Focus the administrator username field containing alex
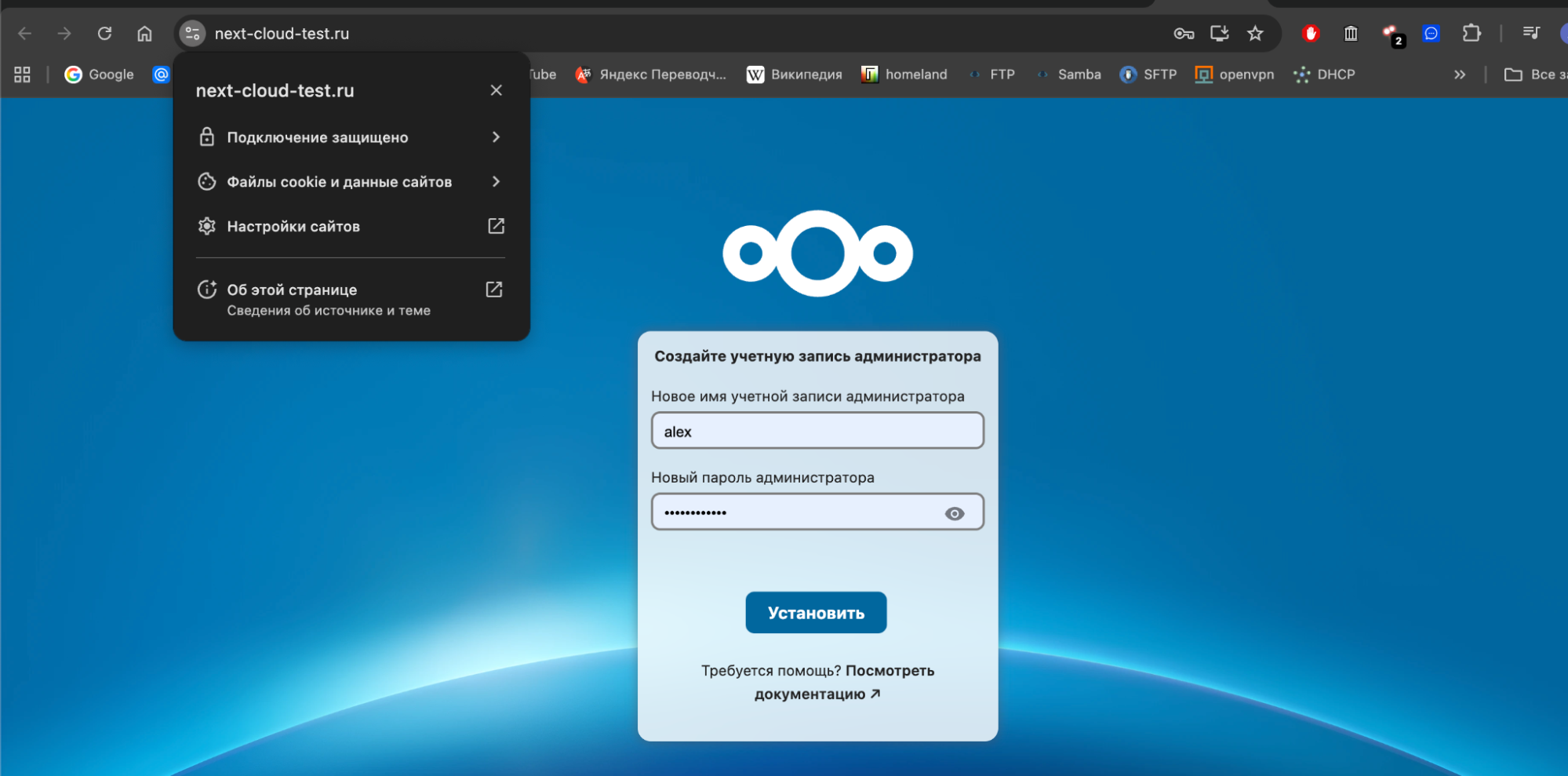This screenshot has height=776, width=1568. click(x=817, y=431)
